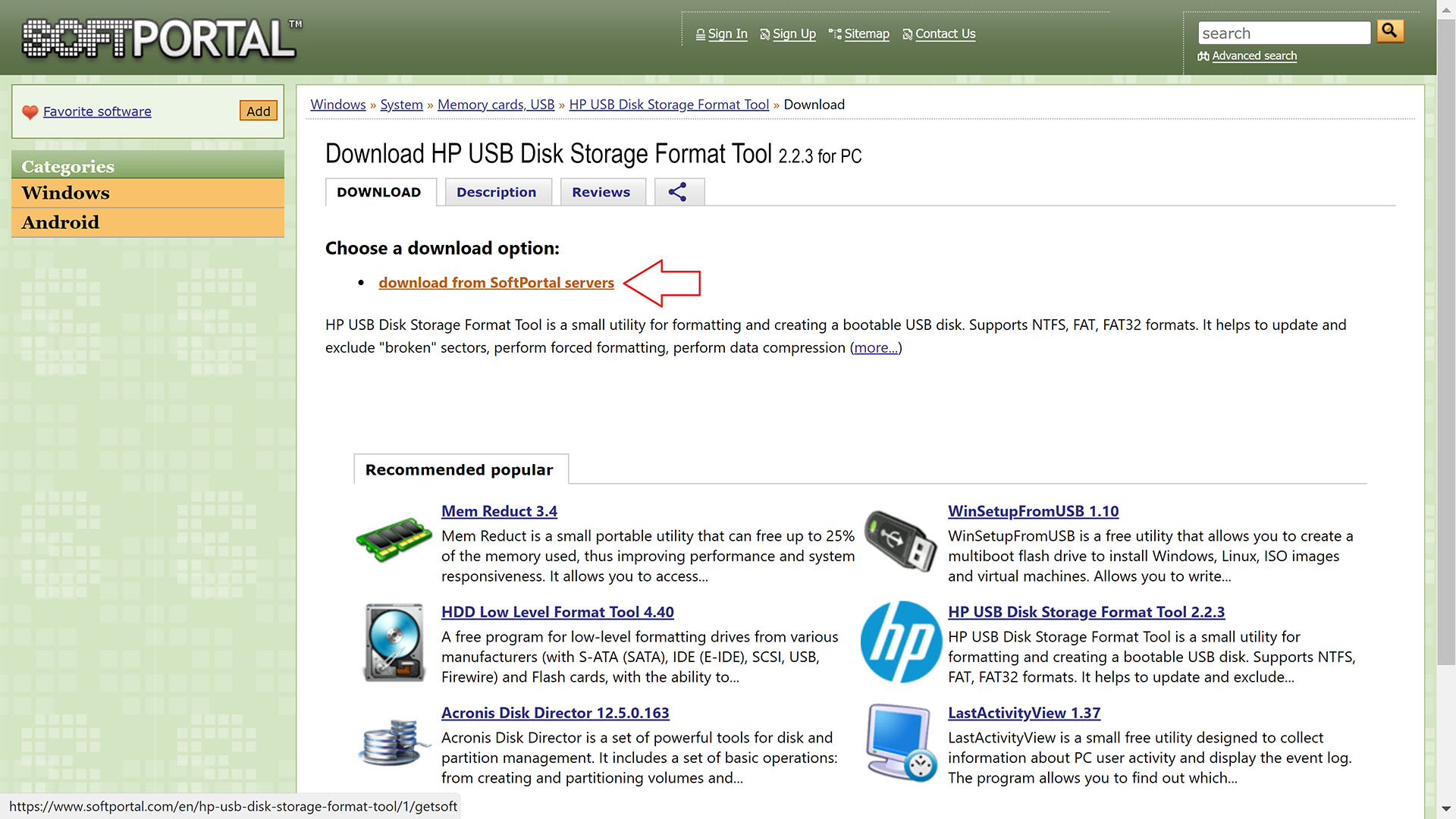1456x819 pixels.
Task: Click the Add favorite button
Action: tap(258, 111)
